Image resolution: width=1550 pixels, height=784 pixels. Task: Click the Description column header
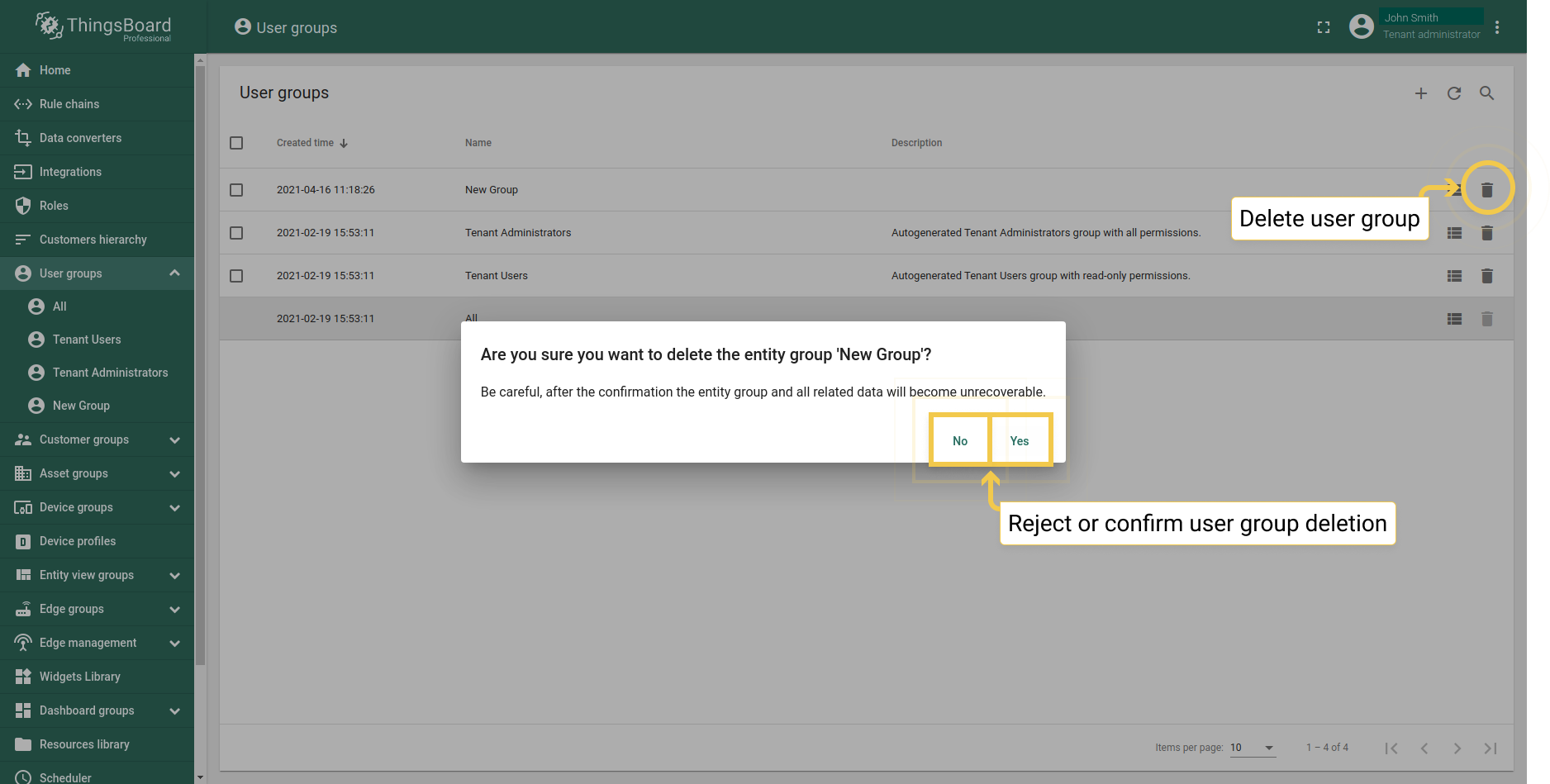[x=916, y=143]
